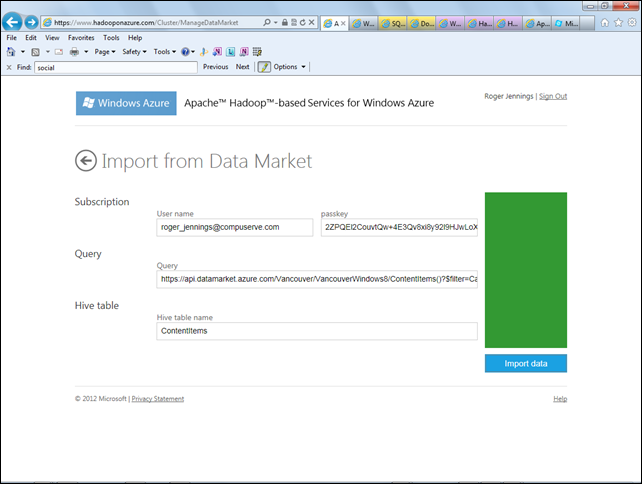
Task: Click the Lync 'L' toolbar icon
Action: (x=231, y=52)
